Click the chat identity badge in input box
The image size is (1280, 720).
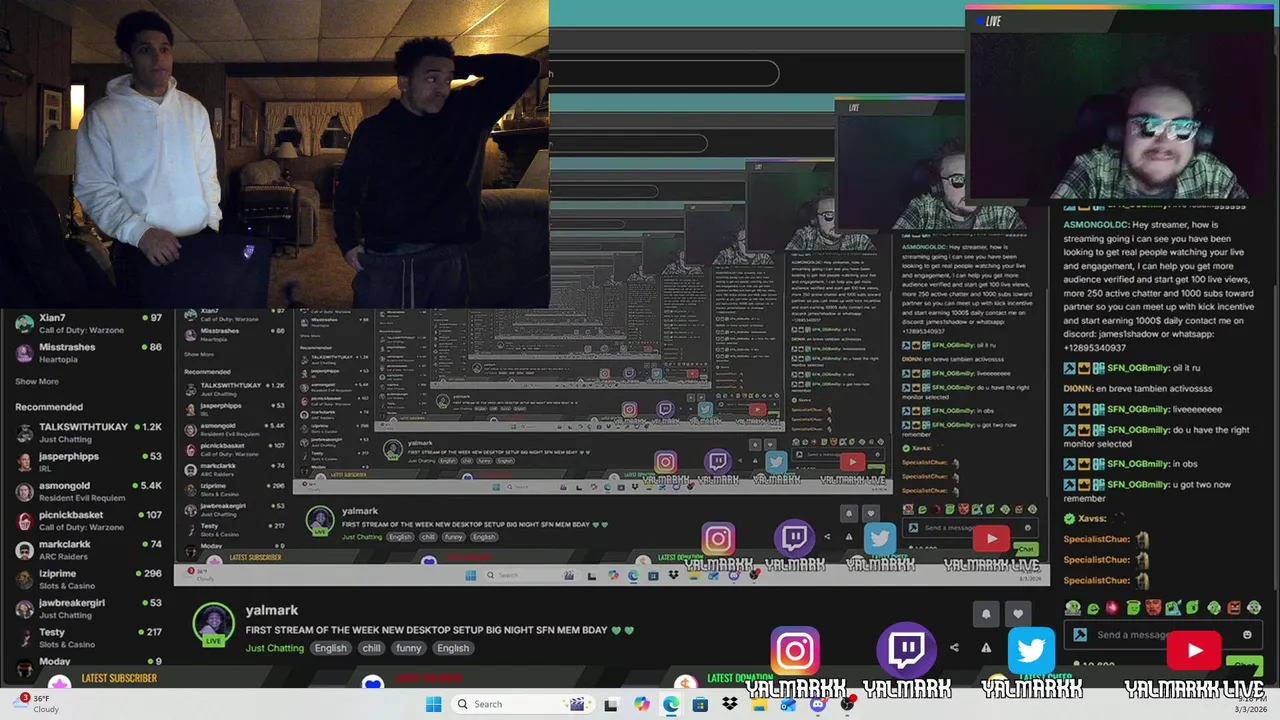point(1080,635)
